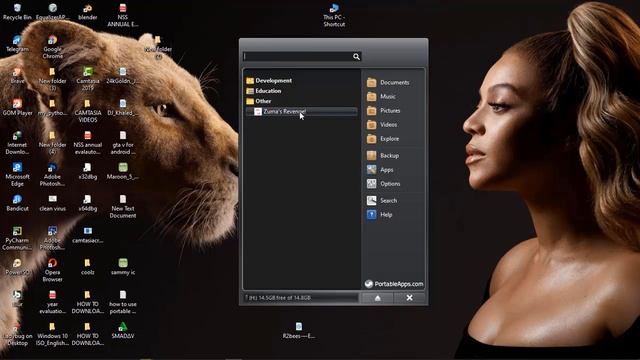Viewport: 640px width, 360px height.
Task: Select the blender desktop shortcut
Action: point(88,12)
